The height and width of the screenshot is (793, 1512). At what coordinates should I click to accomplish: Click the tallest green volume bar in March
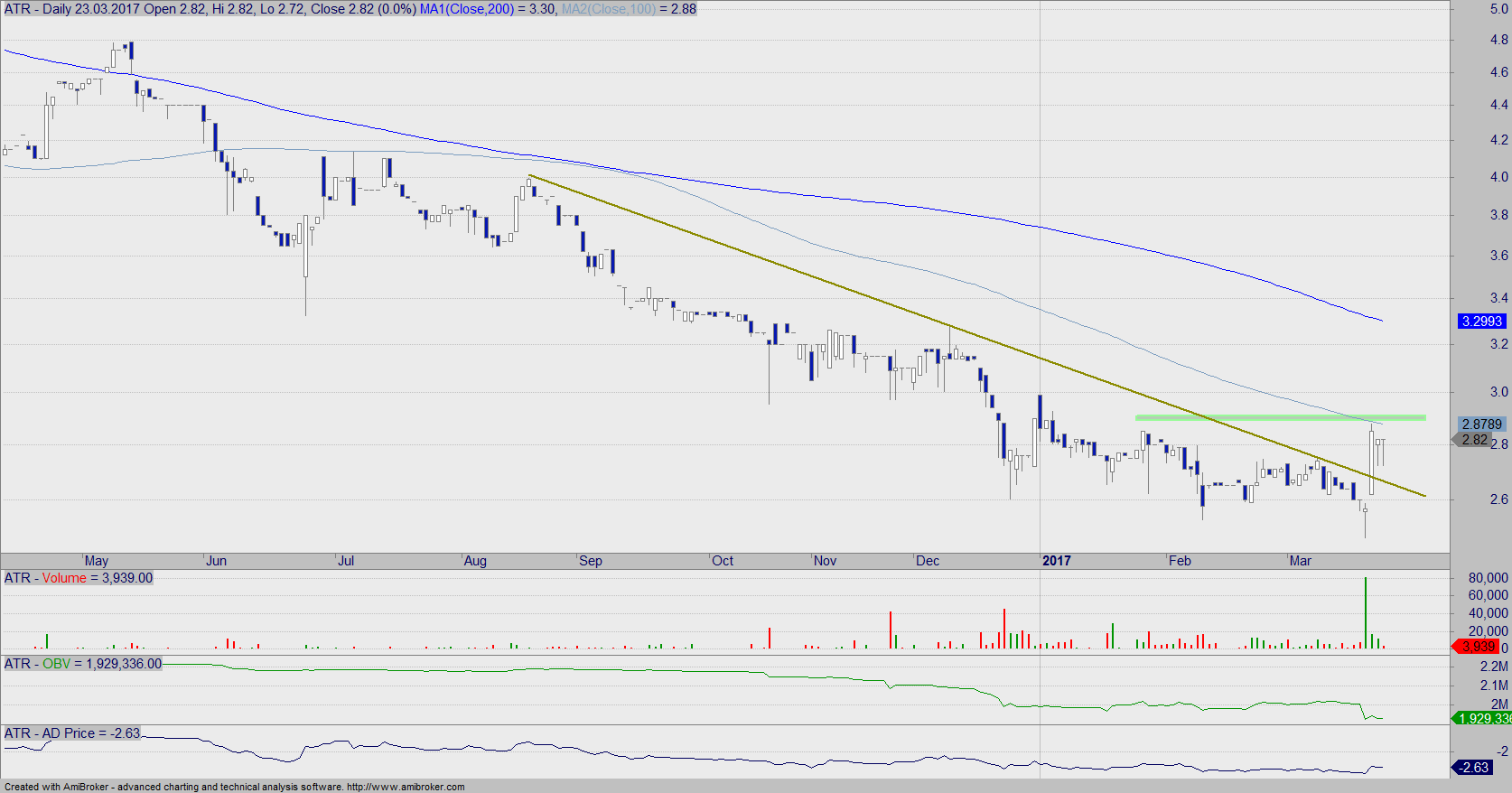point(1366,614)
